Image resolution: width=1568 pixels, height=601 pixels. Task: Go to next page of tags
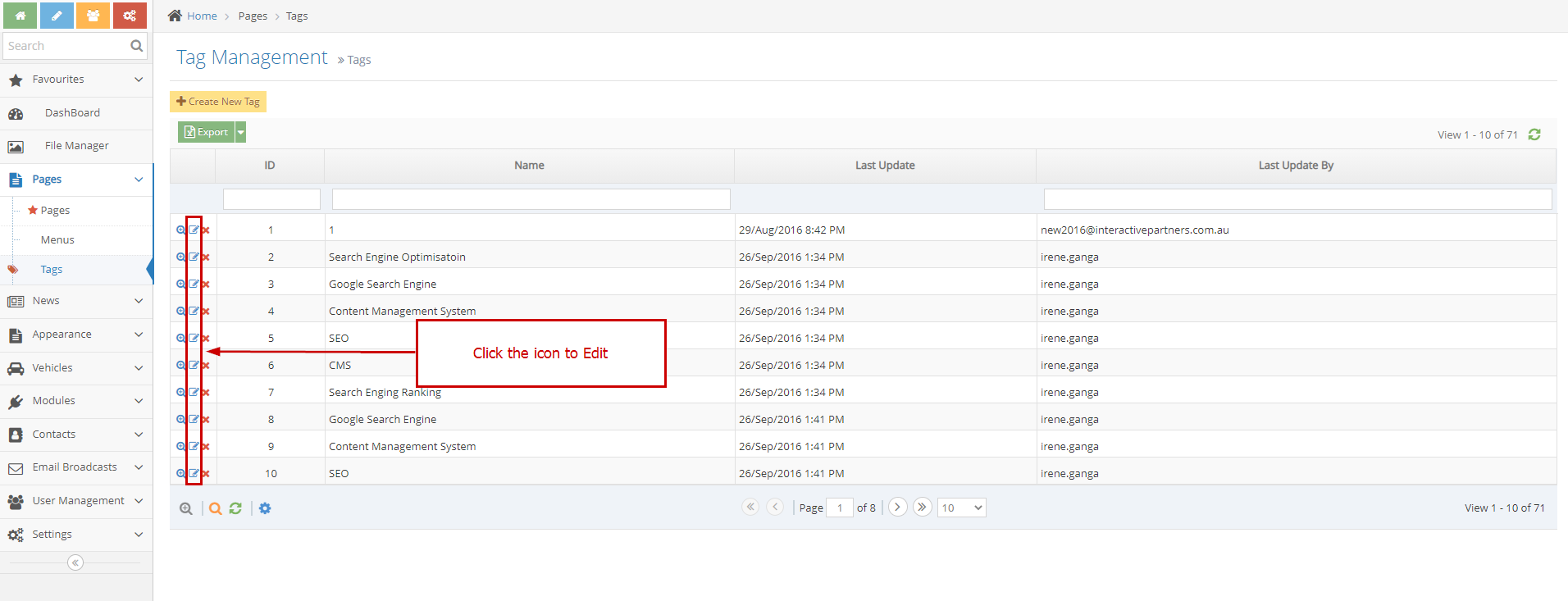pyautogui.click(x=897, y=507)
